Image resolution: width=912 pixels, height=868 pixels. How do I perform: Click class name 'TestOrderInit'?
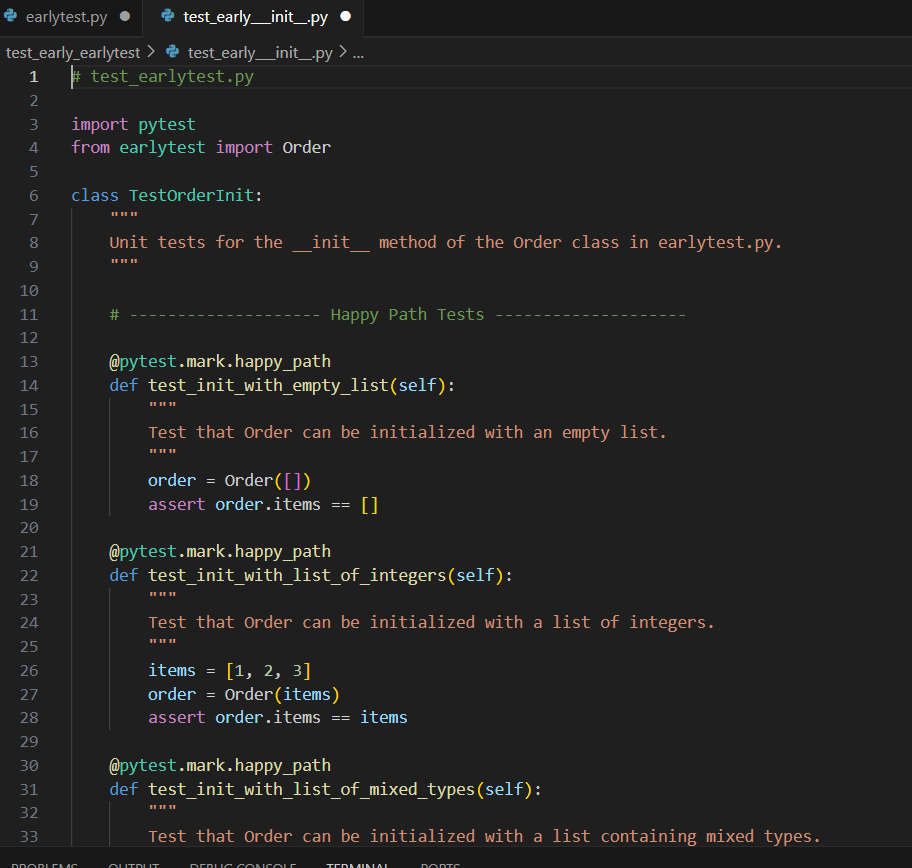(191, 195)
